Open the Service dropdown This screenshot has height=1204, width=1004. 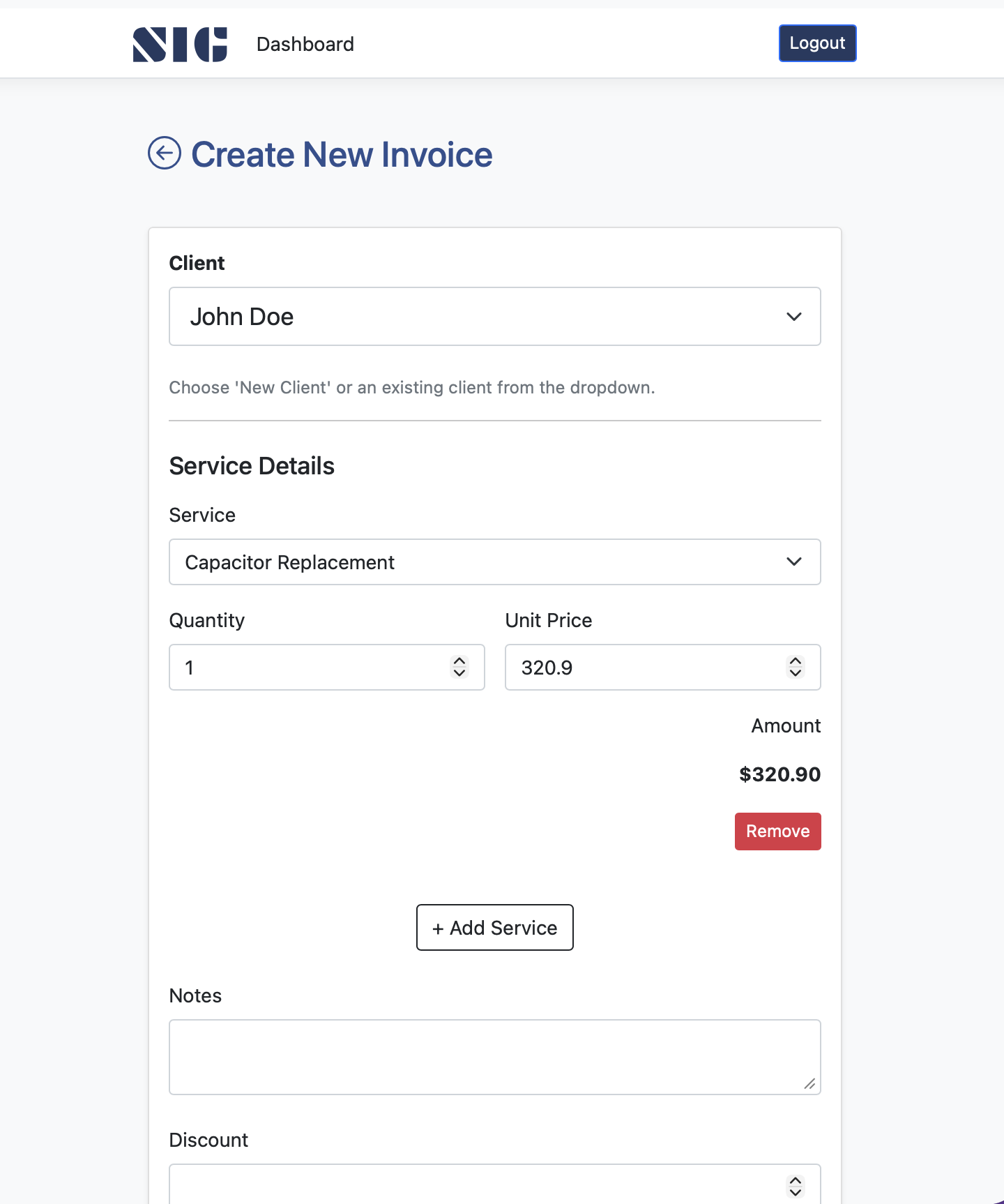point(494,562)
